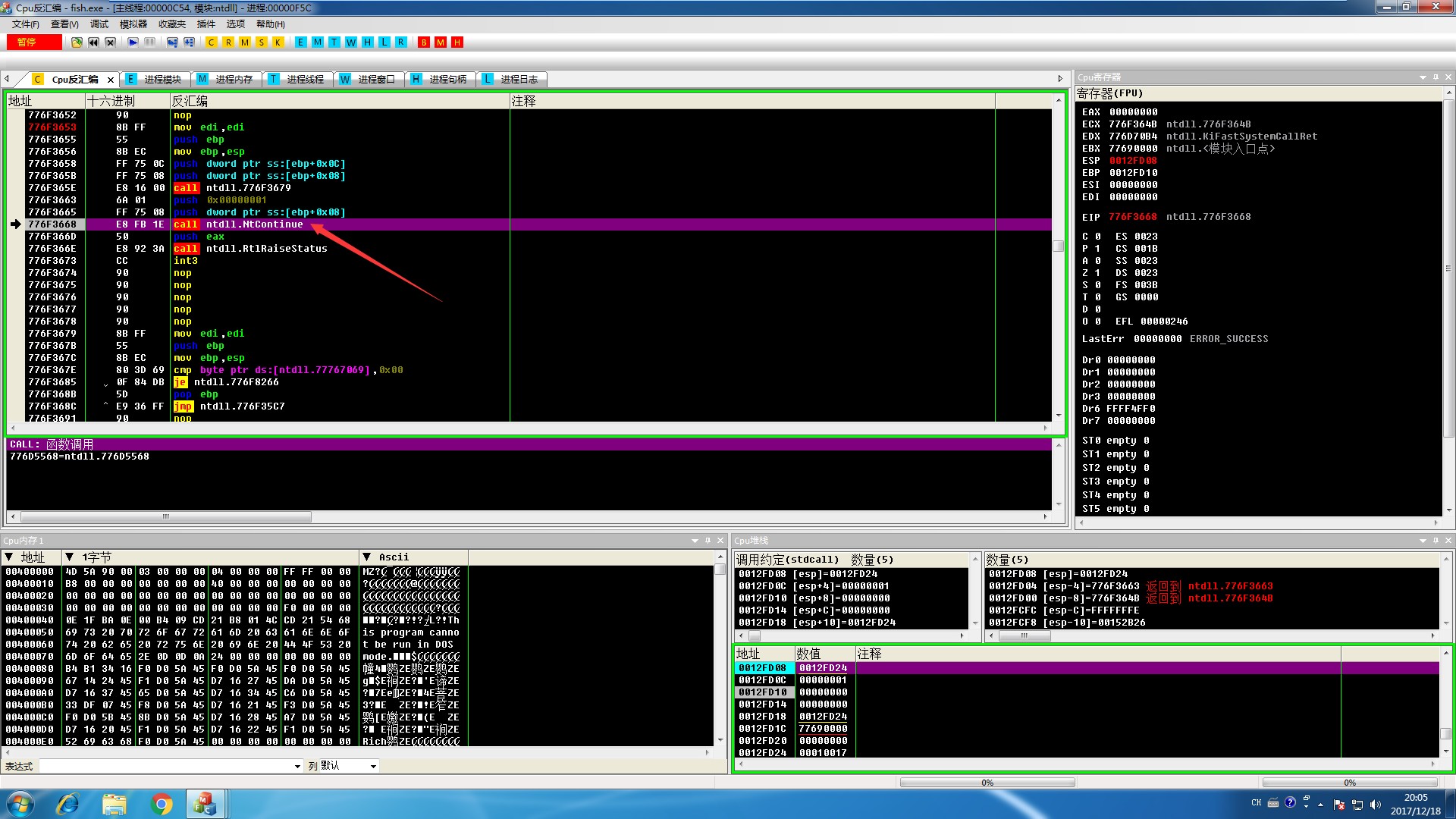Click the disassembly vertical scrollbar thumb
The width and height of the screenshot is (1456, 819).
click(1059, 246)
